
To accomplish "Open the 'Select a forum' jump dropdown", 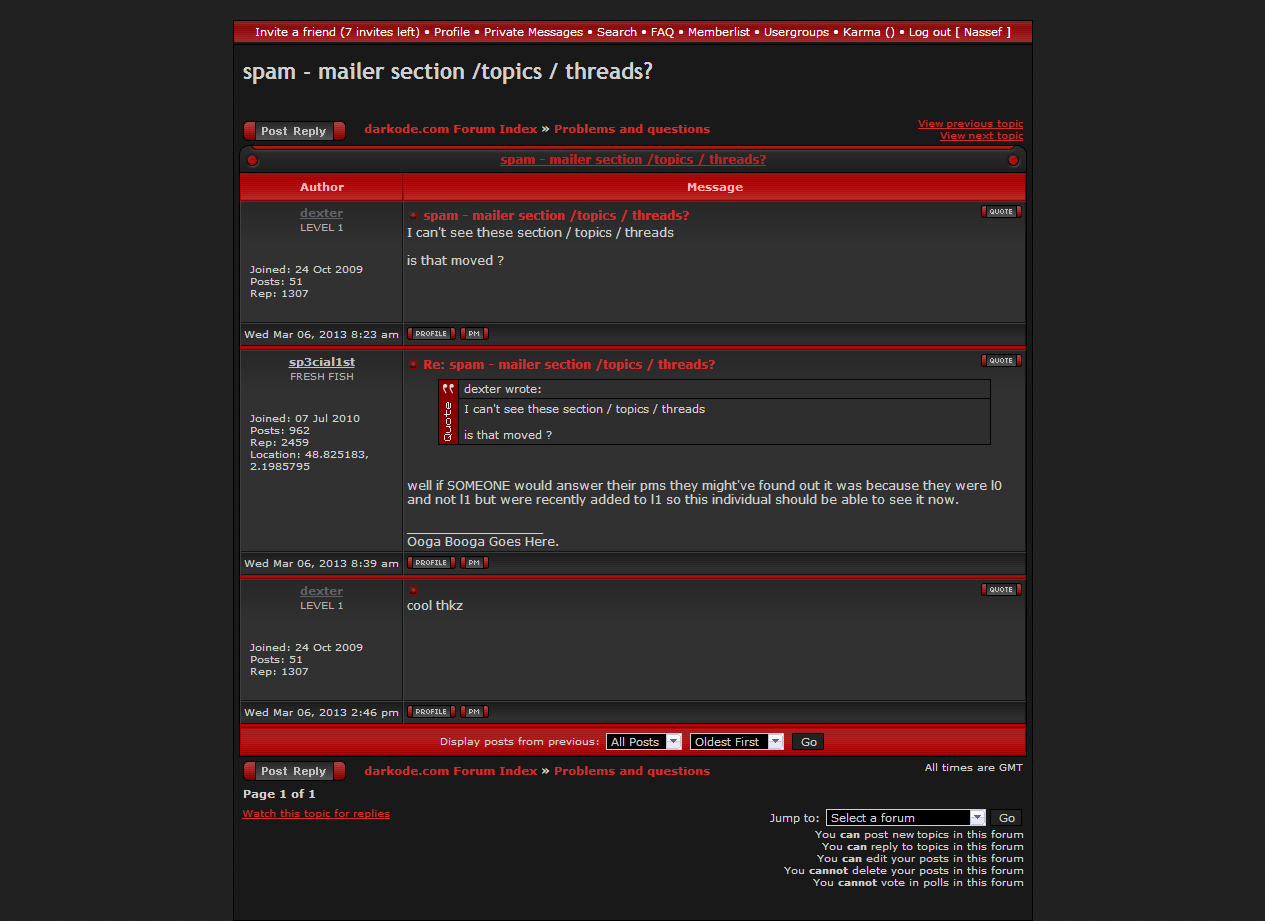I will 905,818.
